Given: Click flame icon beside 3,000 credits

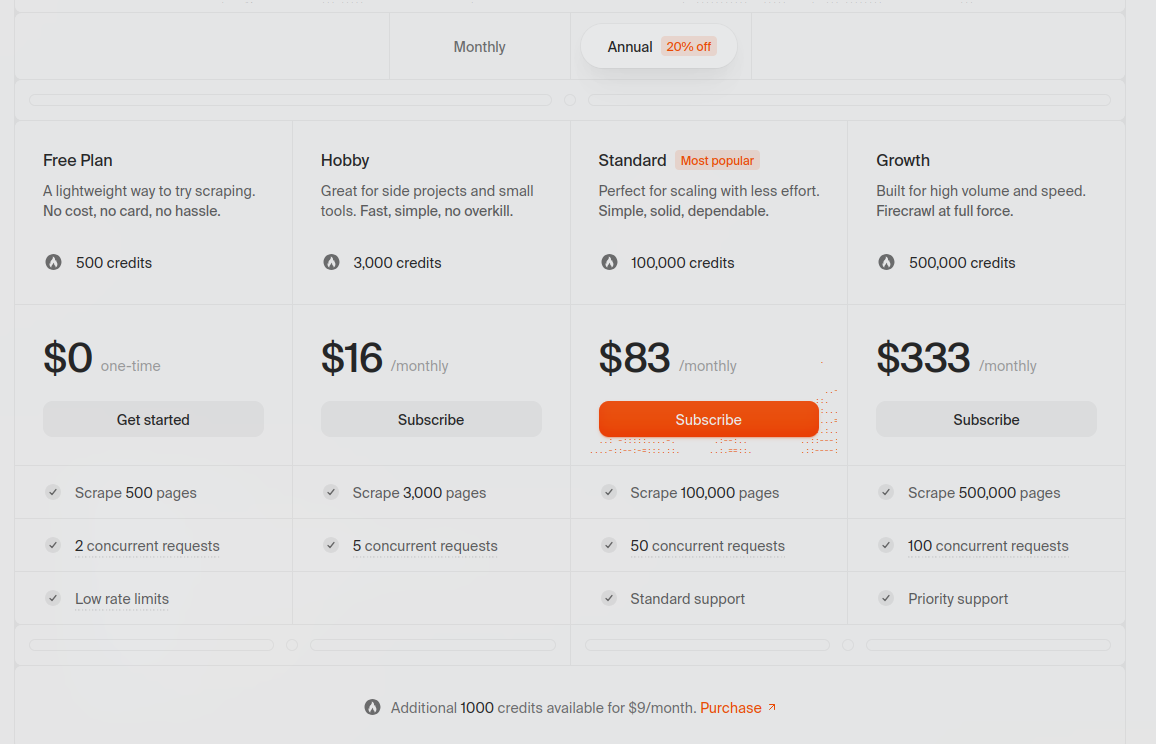Looking at the screenshot, I should [331, 263].
